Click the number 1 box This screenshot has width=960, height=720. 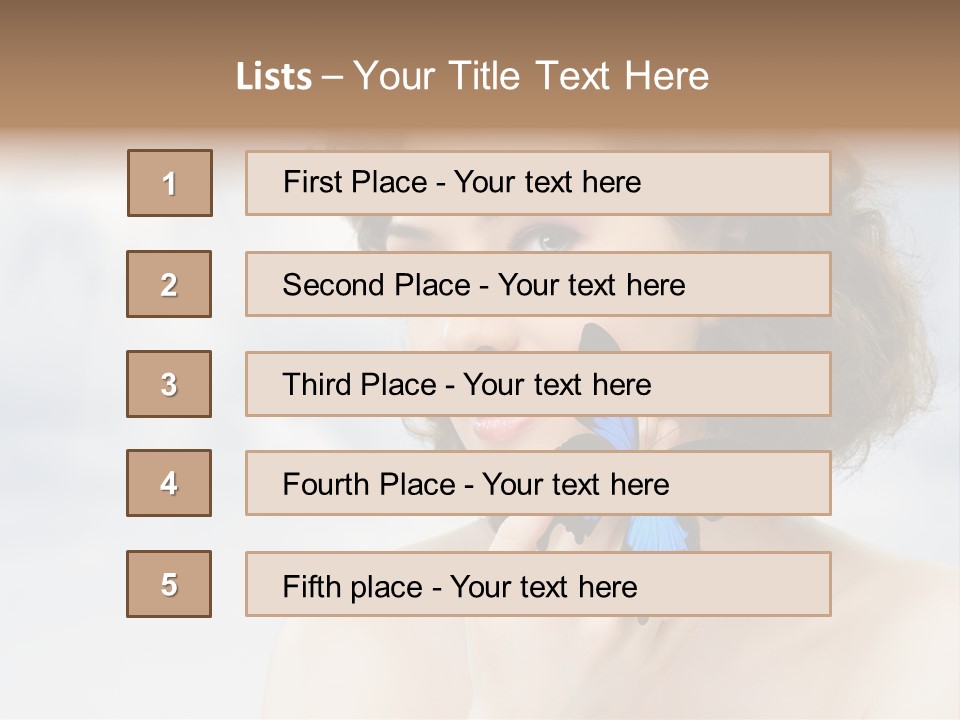tap(170, 183)
